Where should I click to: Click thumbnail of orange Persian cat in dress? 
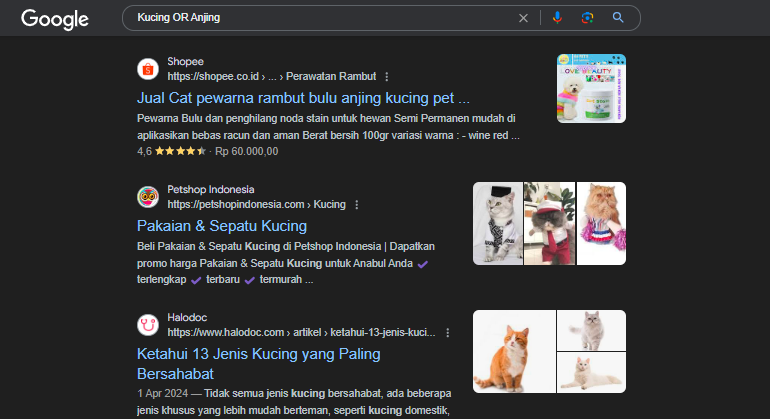601,223
